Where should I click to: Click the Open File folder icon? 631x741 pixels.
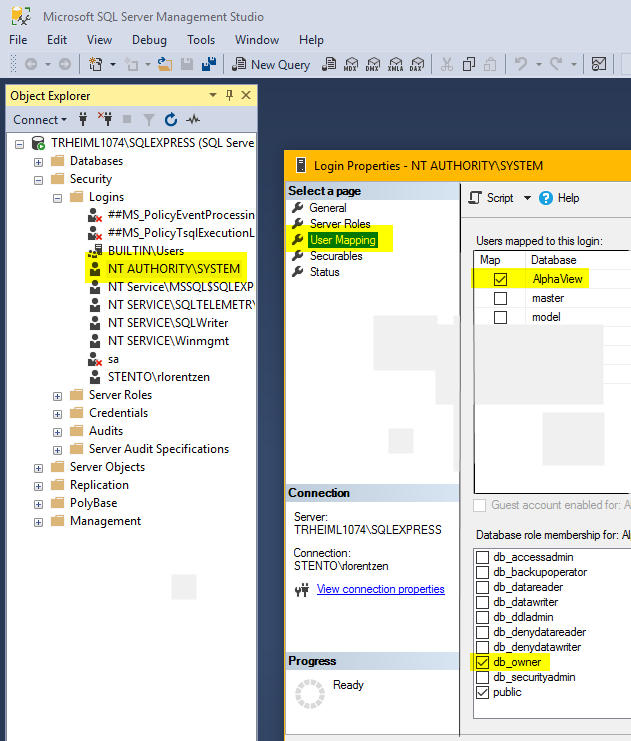pyautogui.click(x=163, y=64)
